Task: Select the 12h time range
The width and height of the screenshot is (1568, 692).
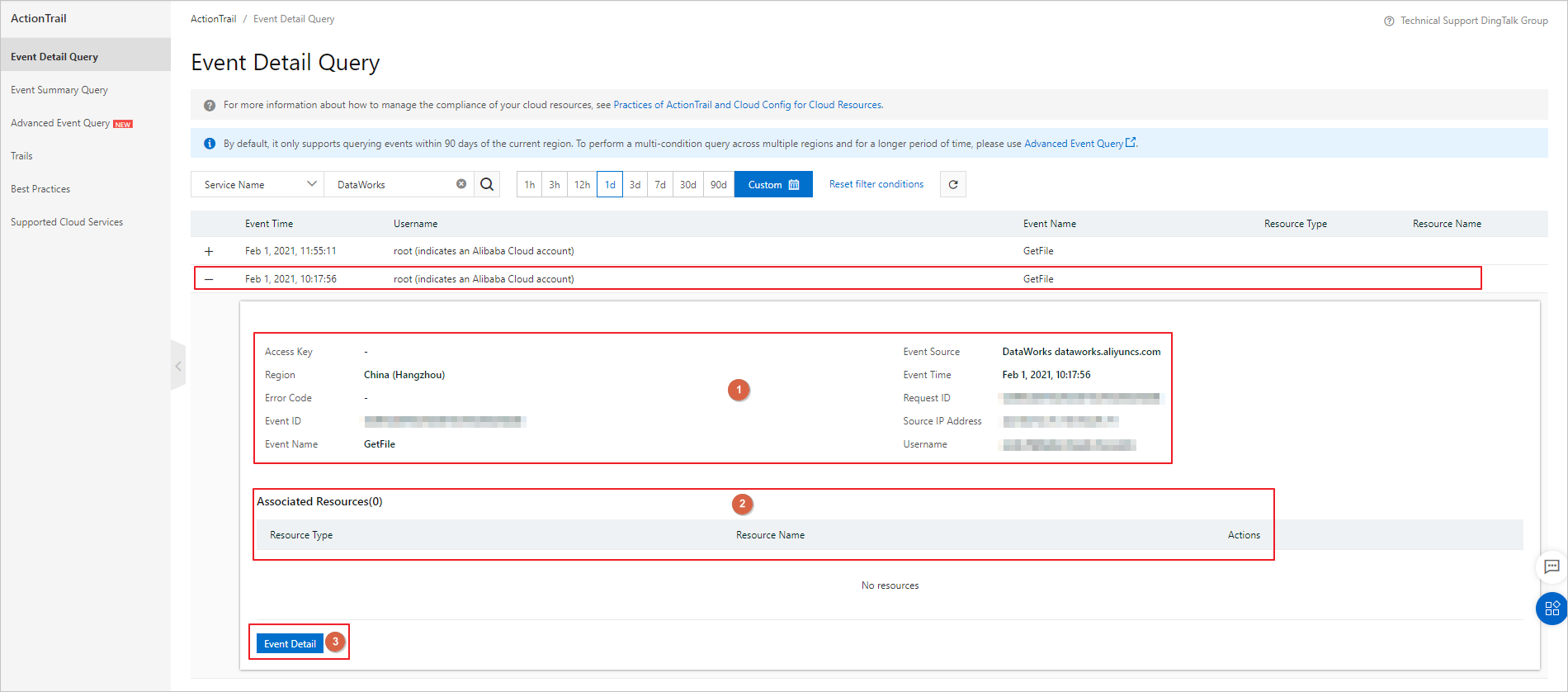Action: point(582,184)
